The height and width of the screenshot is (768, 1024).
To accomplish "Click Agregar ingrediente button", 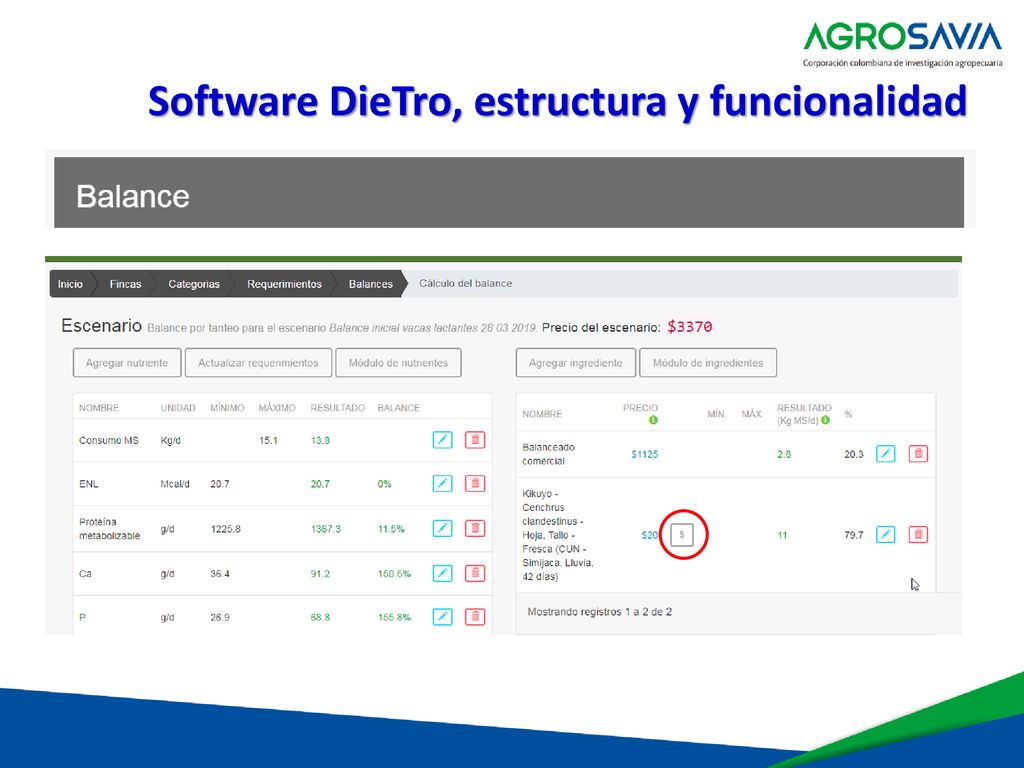I will point(575,362).
